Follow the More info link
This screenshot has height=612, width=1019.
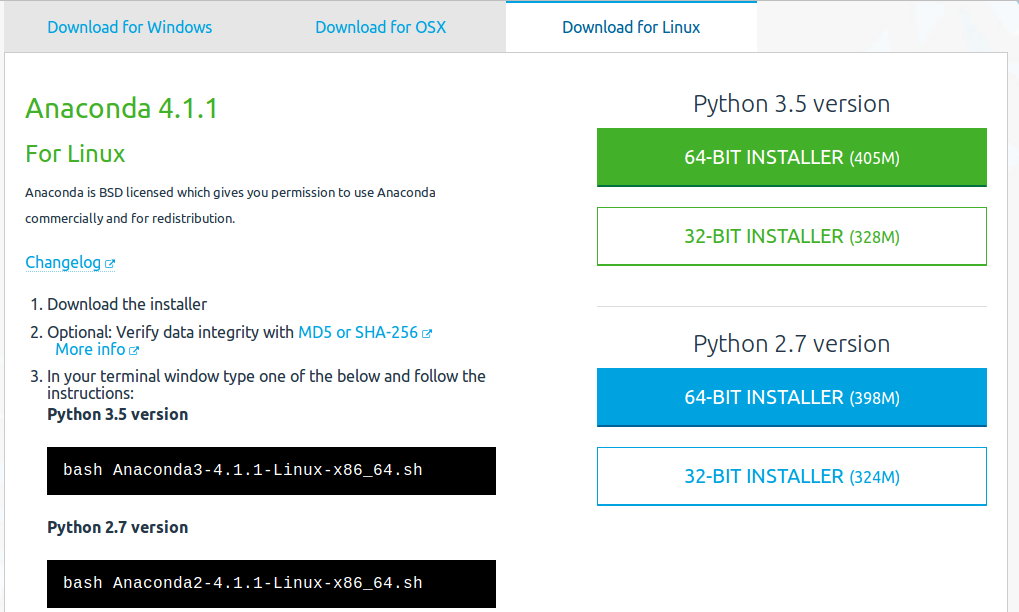click(90, 349)
